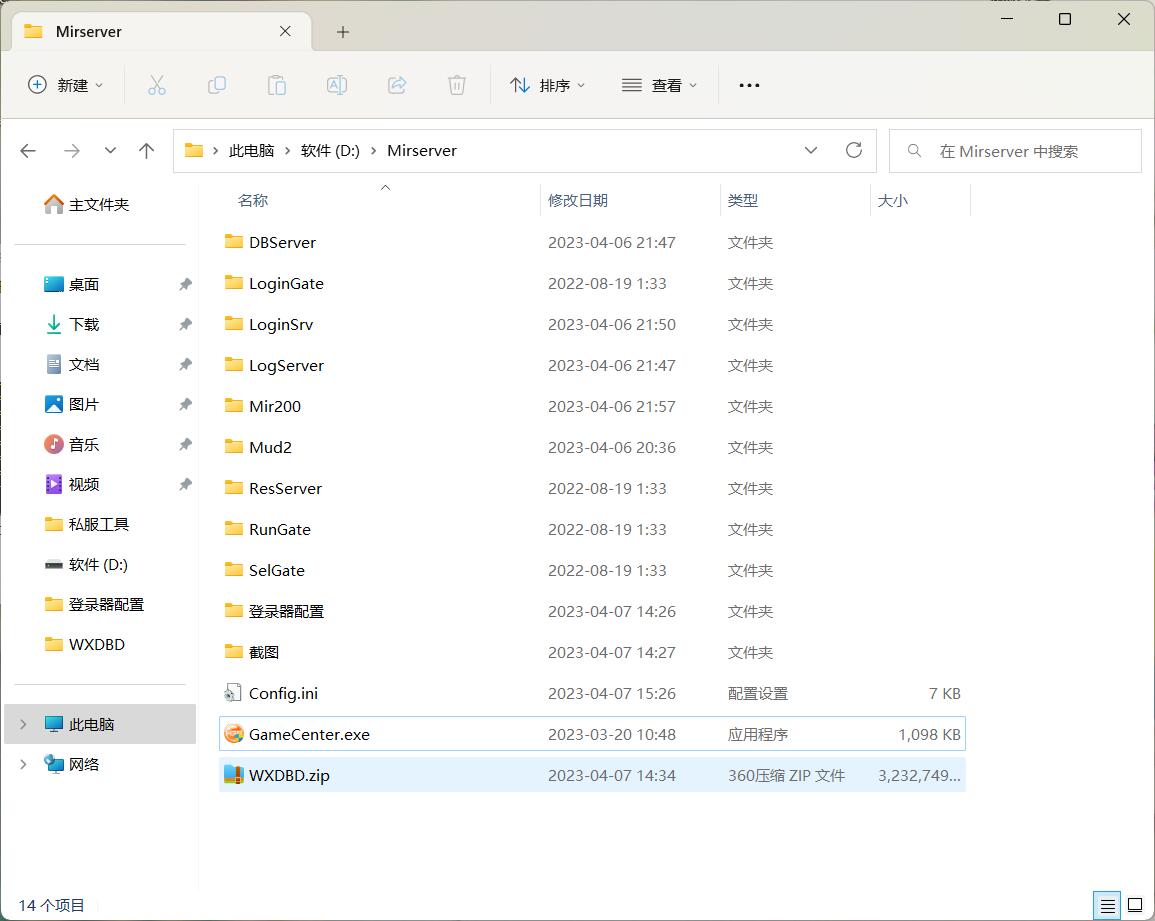
Task: Expand This PC (此电脑) tree node
Action: point(23,724)
